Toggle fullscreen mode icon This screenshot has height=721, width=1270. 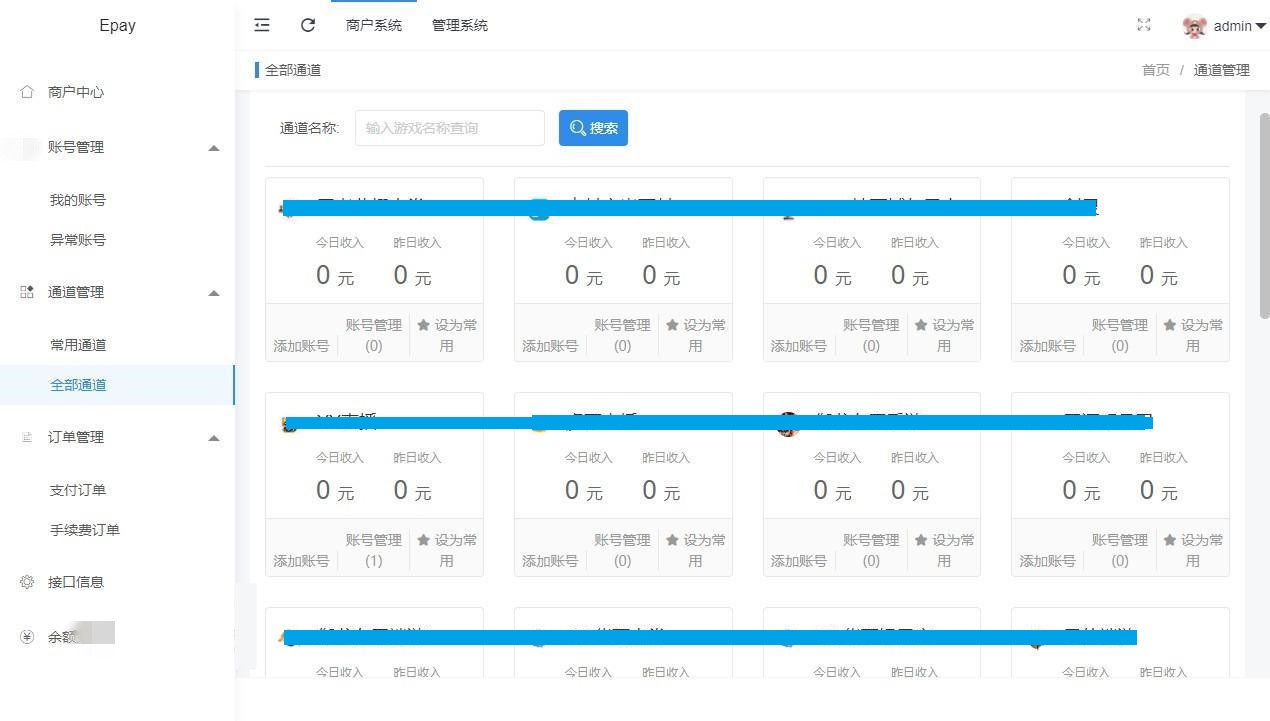point(1144,25)
